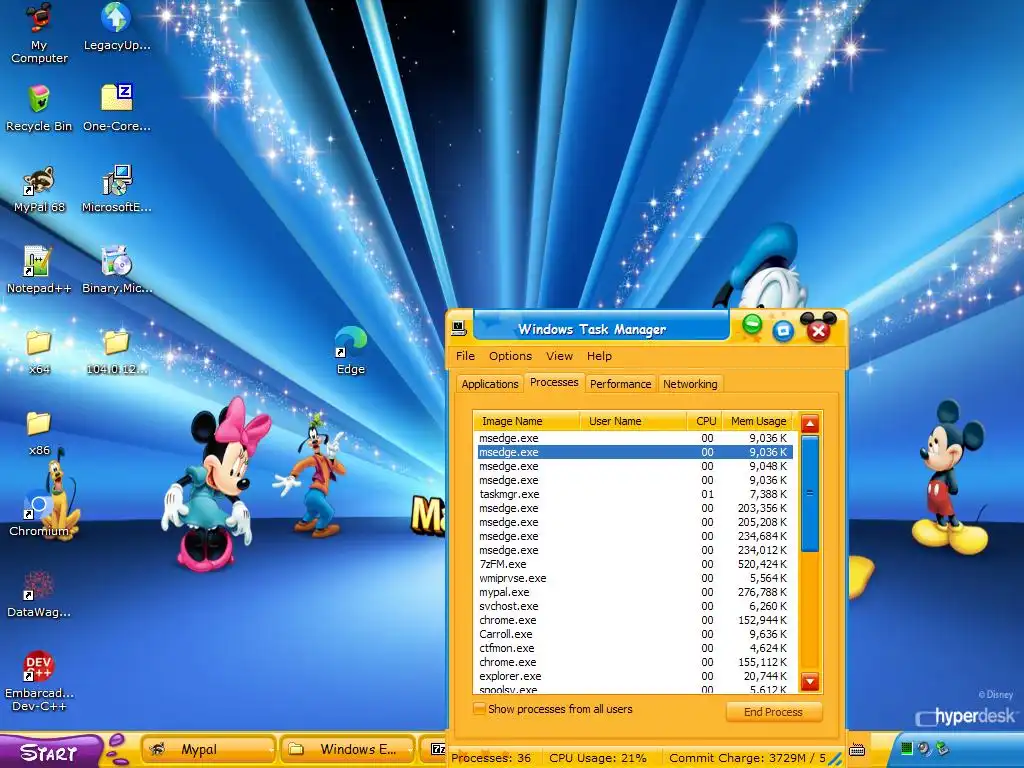Select the LegacyUp... desktop icon

(x=117, y=27)
